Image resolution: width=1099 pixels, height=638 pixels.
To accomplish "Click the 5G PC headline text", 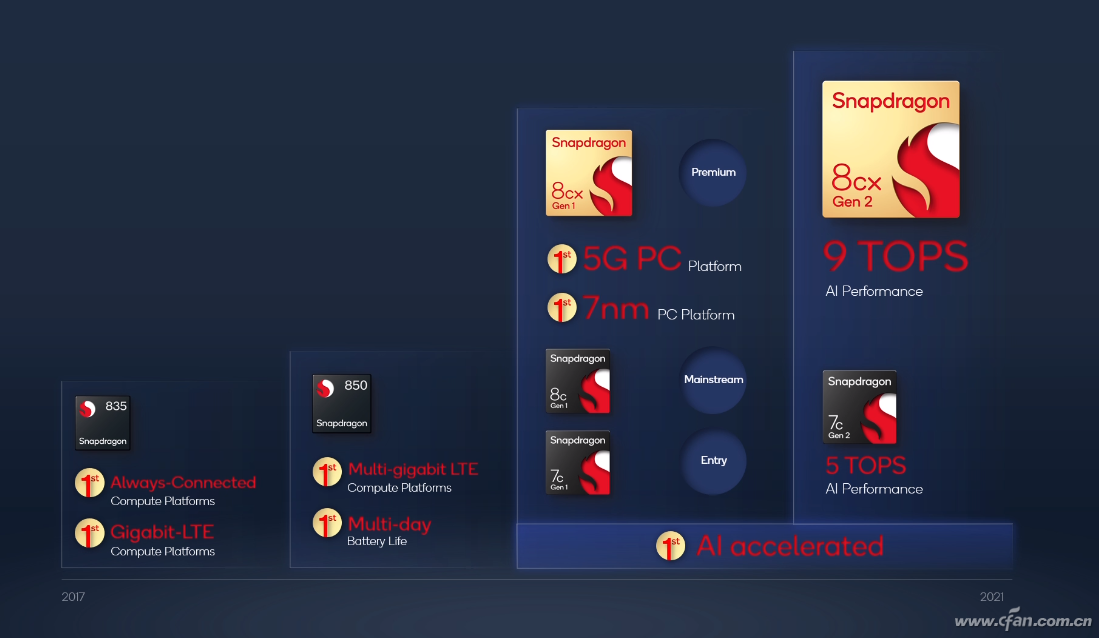I will pos(632,258).
